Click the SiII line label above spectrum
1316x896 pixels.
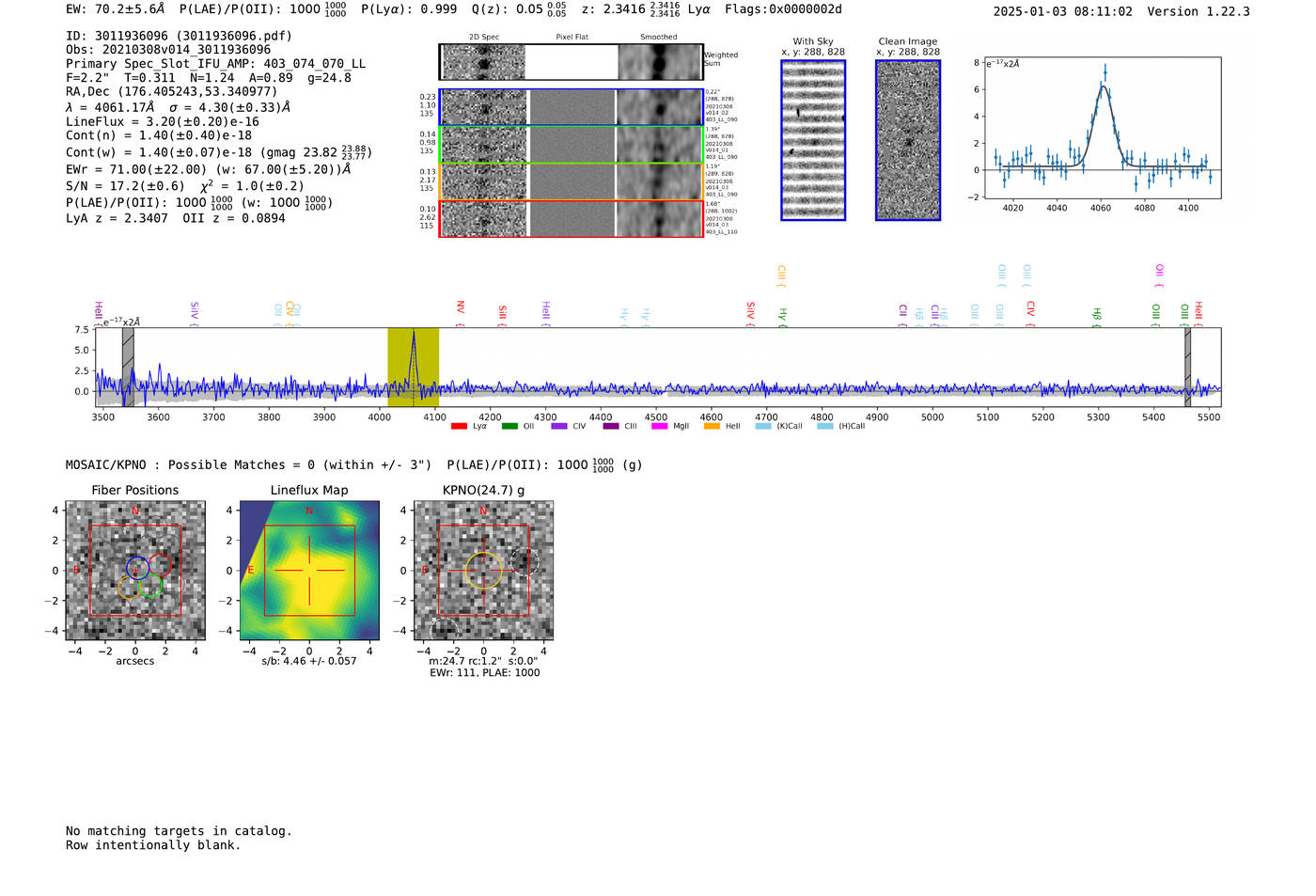(x=503, y=312)
